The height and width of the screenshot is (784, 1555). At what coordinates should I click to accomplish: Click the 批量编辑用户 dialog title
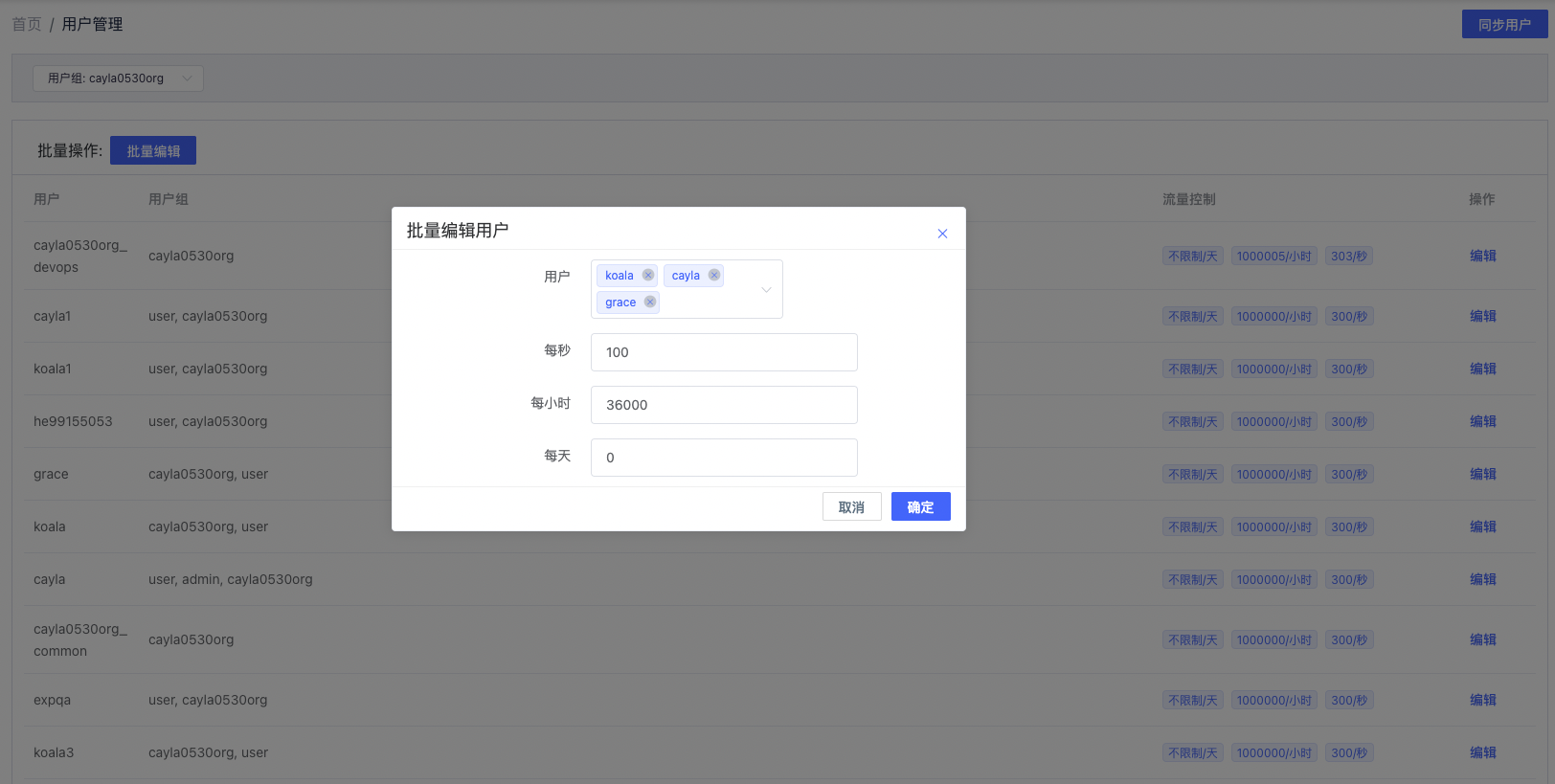pyautogui.click(x=458, y=230)
